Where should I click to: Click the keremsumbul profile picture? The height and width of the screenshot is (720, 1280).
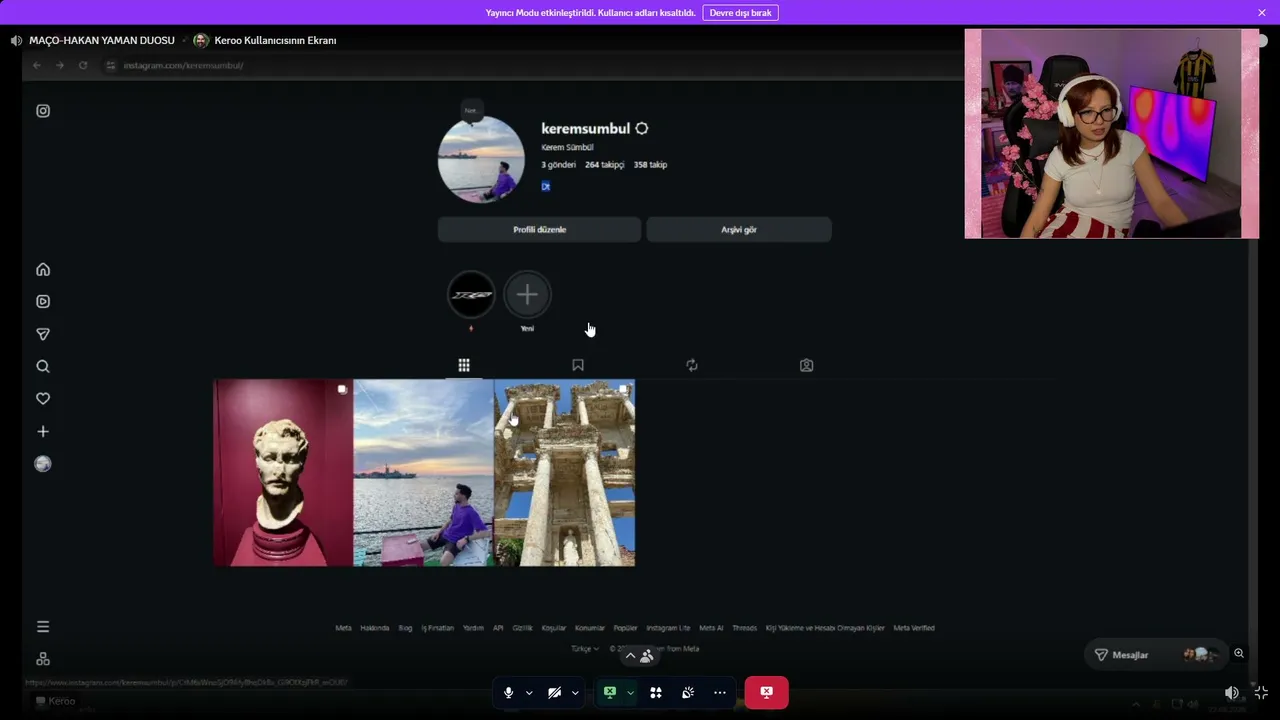point(481,159)
